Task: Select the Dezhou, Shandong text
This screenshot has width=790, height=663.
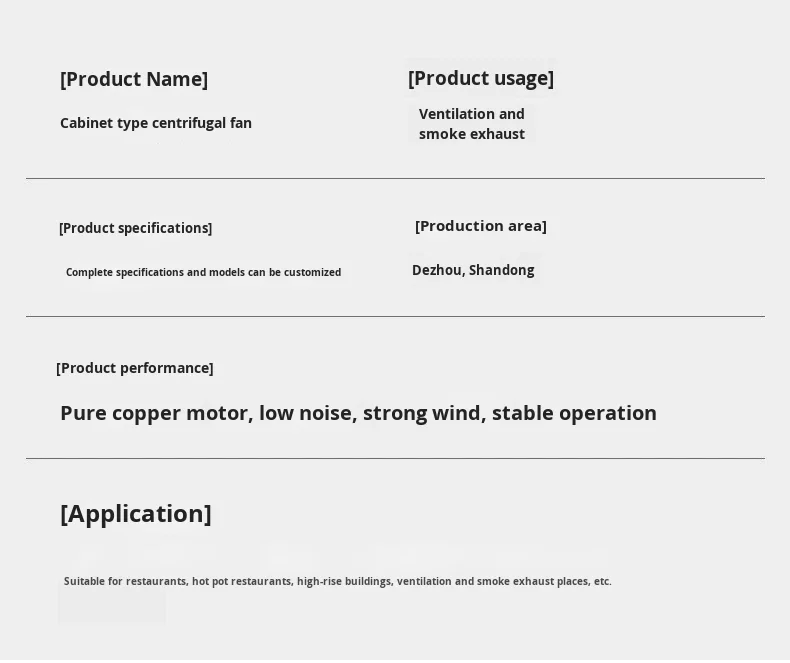Action: (473, 270)
